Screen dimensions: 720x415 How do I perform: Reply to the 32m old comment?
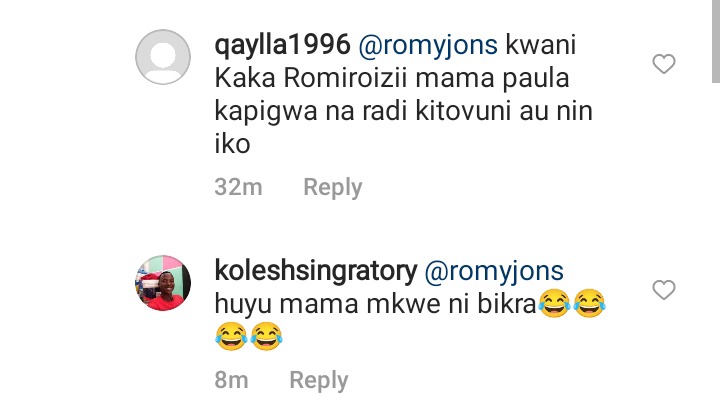[x=333, y=188]
